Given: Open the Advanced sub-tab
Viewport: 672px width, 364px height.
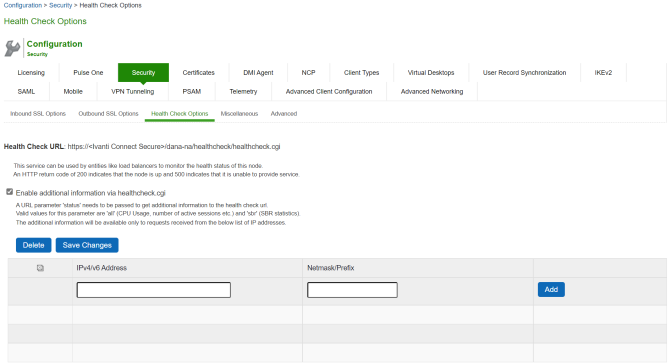Looking at the screenshot, I should point(284,114).
